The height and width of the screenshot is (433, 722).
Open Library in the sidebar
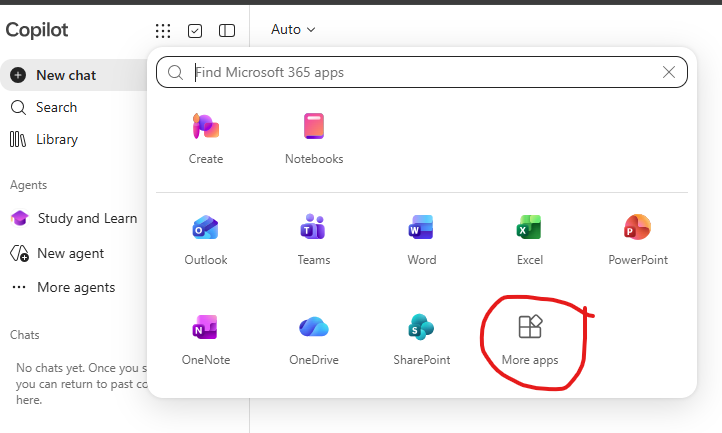pos(44,139)
